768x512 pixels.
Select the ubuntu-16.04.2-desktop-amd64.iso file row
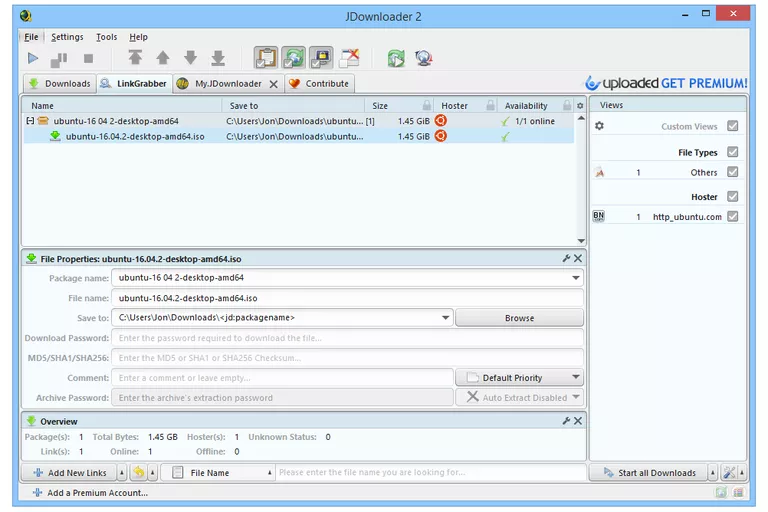[x=298, y=136]
